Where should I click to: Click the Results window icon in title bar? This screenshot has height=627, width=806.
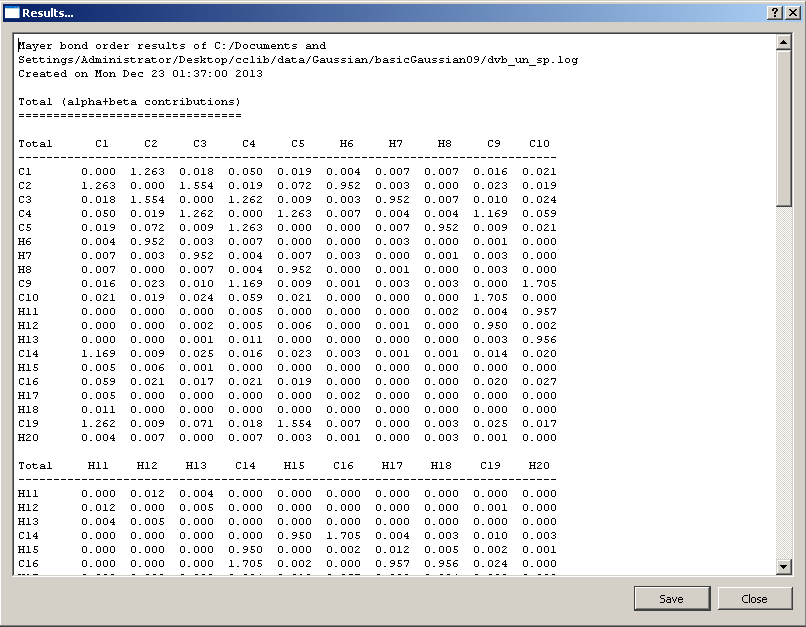point(12,12)
